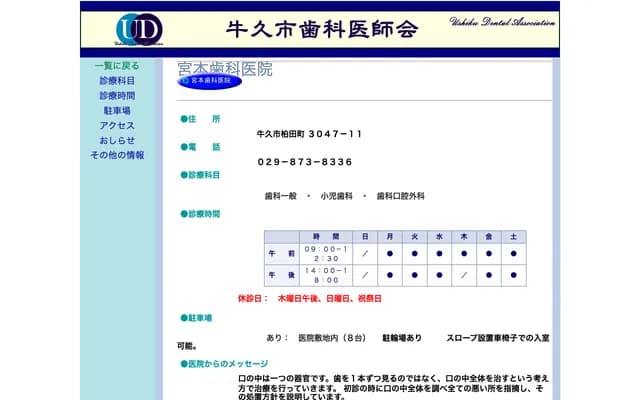
Task: Click 歯科口腔外科 specialty text
Action: (400, 196)
